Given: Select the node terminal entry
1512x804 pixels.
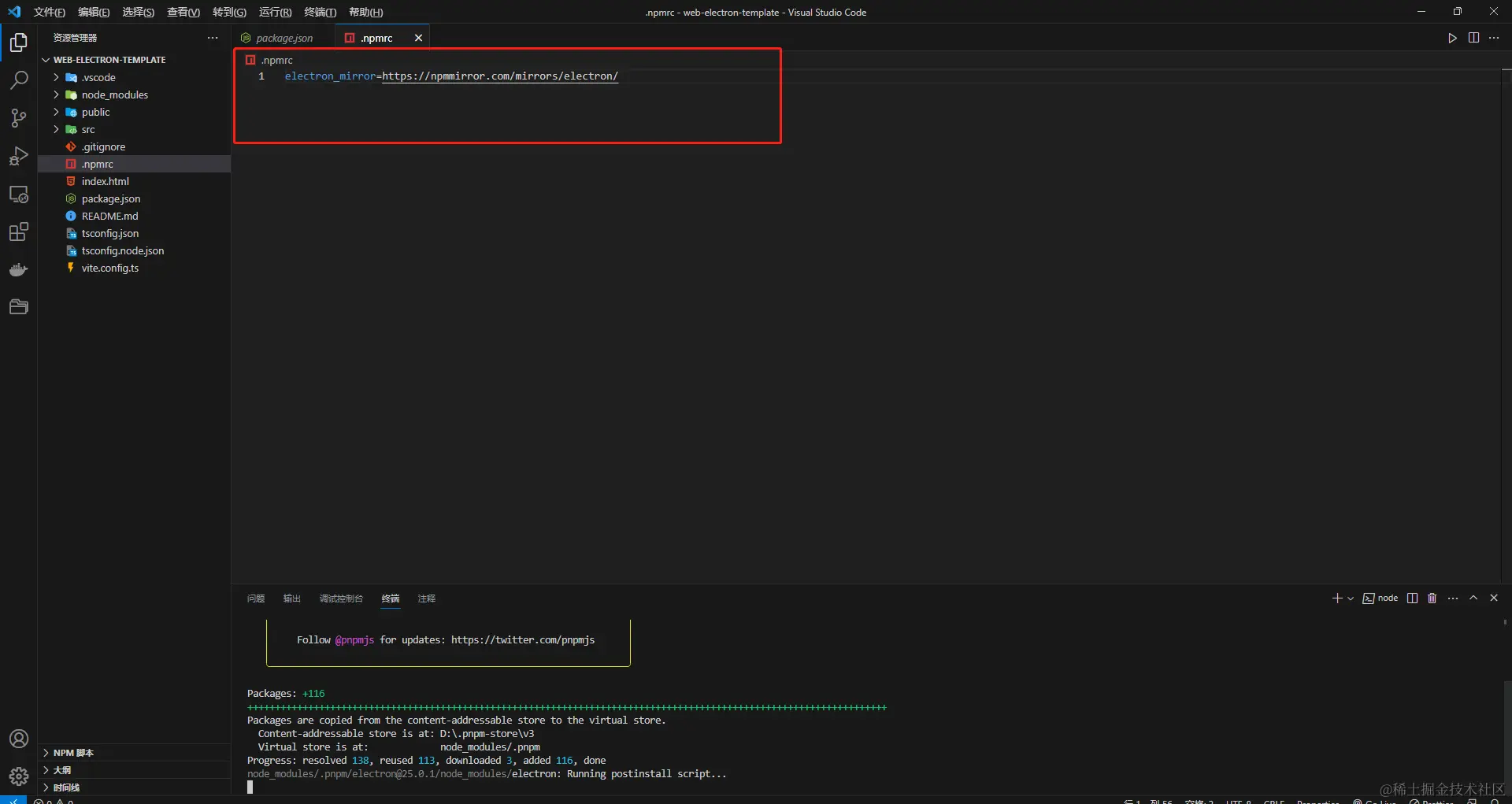Looking at the screenshot, I should point(1380,598).
